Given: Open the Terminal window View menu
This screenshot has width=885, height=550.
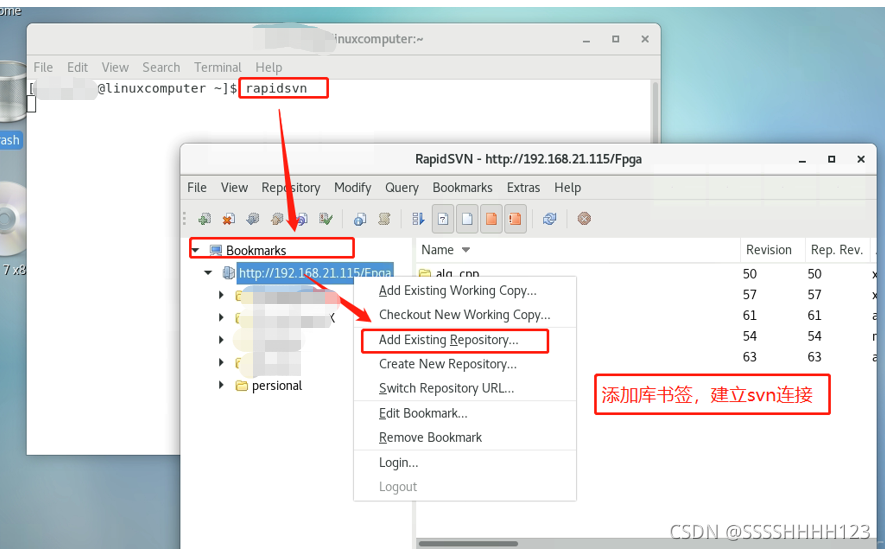Looking at the screenshot, I should 115,67.
